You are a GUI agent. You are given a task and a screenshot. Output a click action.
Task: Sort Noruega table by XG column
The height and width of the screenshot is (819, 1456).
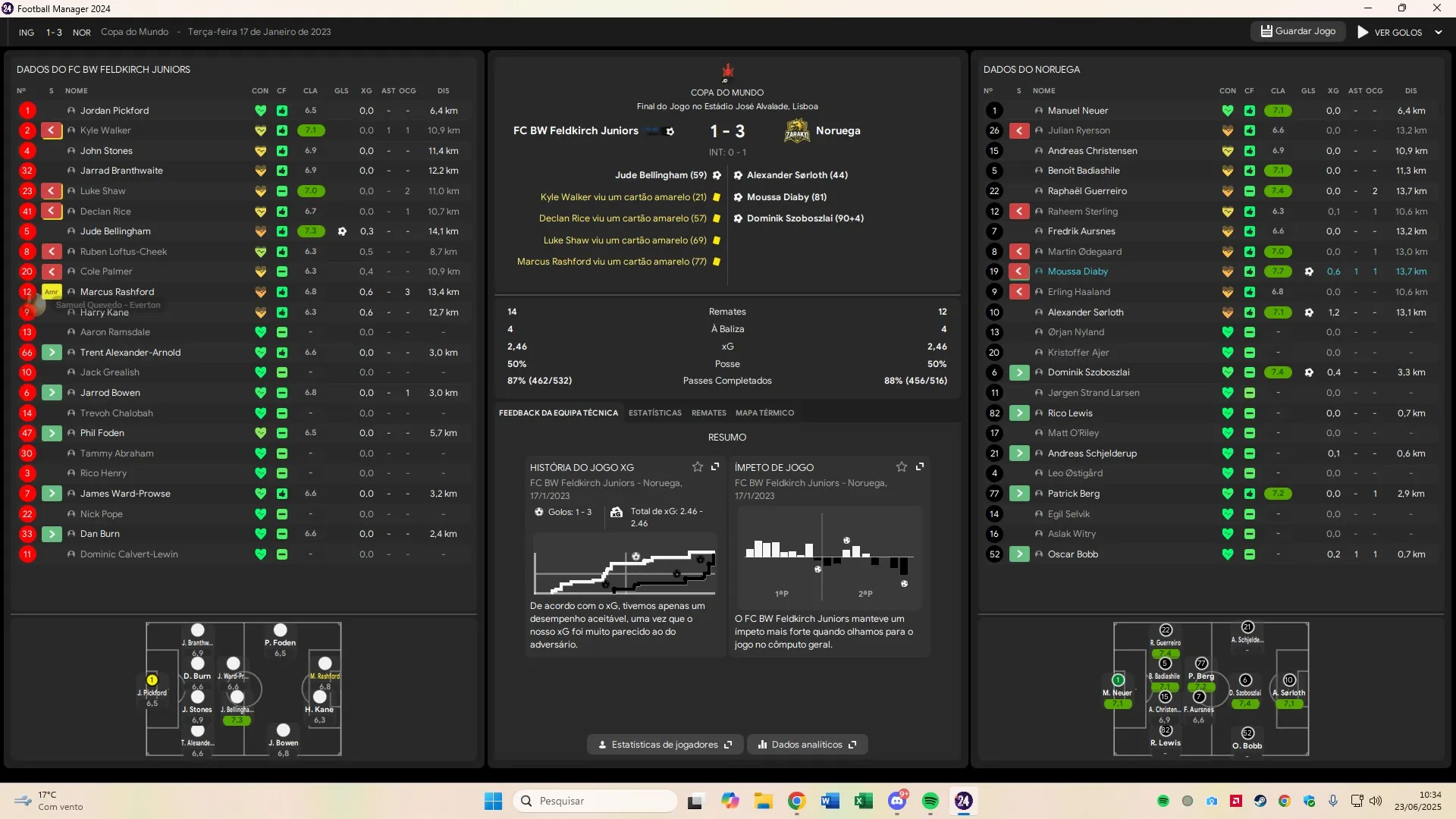1333,91
